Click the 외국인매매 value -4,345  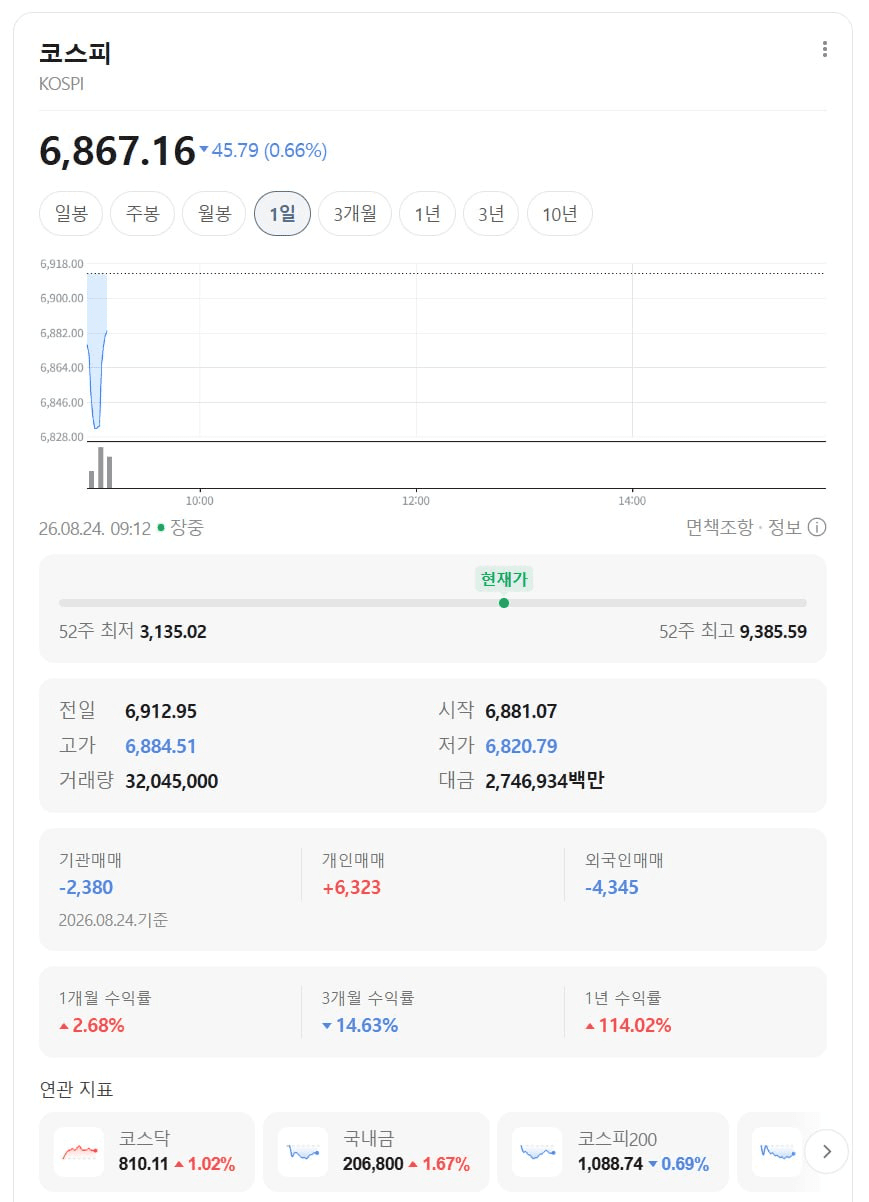[x=612, y=887]
